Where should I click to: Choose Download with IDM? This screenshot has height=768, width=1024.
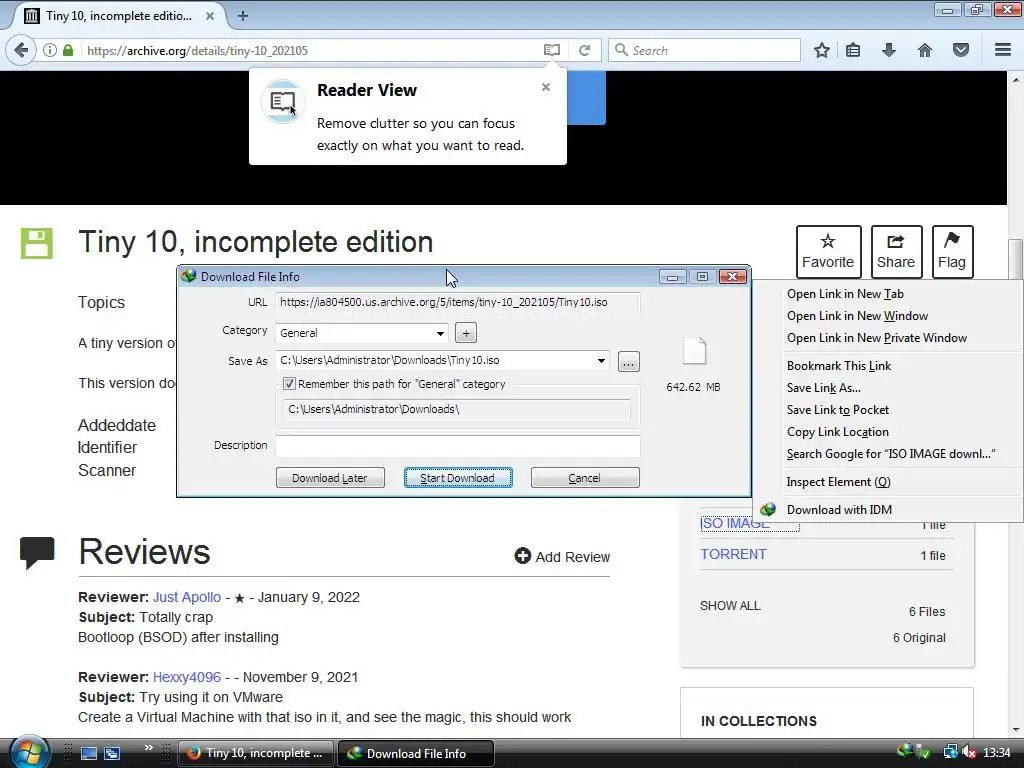click(839, 510)
